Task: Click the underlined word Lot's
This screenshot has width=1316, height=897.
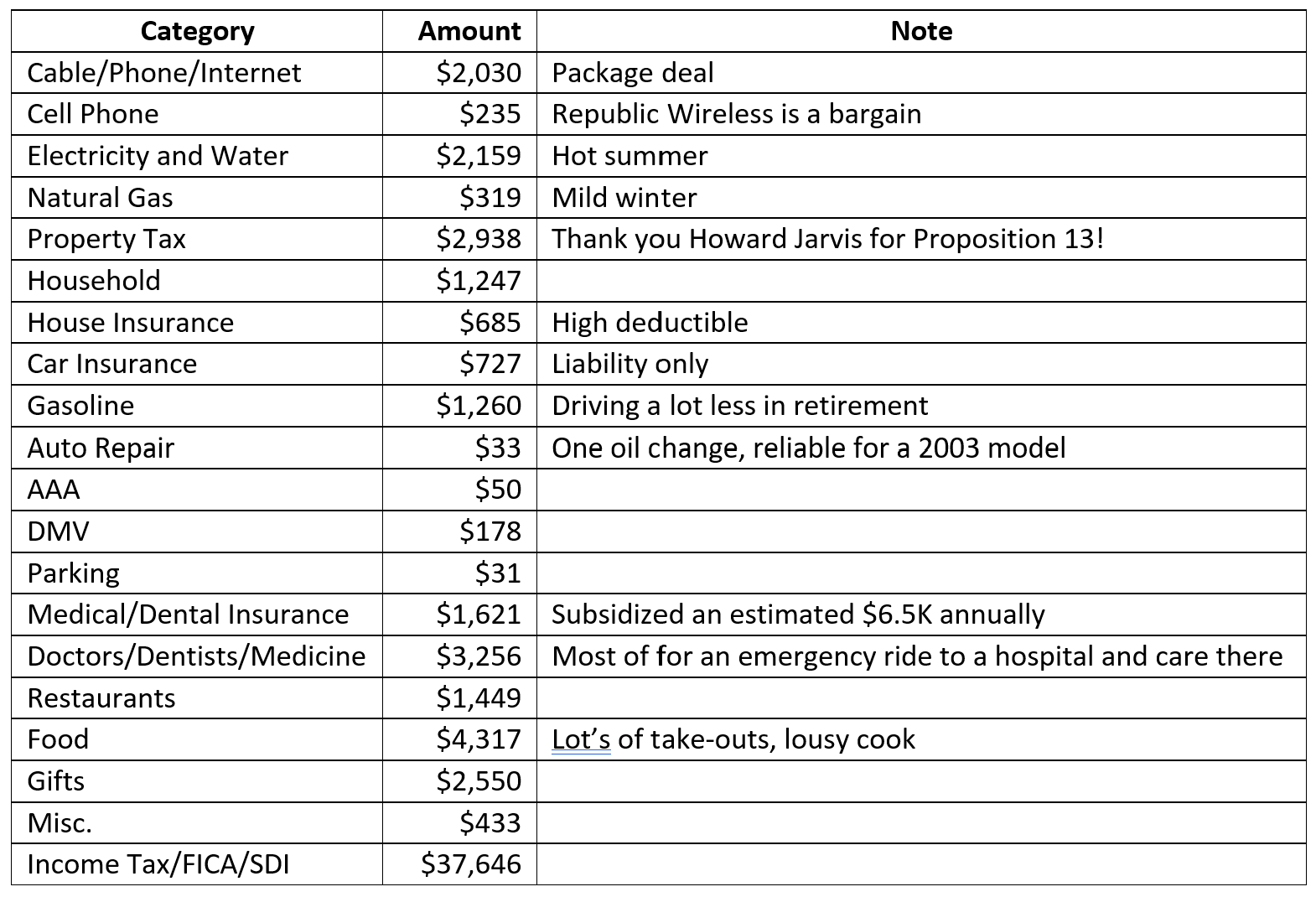Action: click(581, 739)
